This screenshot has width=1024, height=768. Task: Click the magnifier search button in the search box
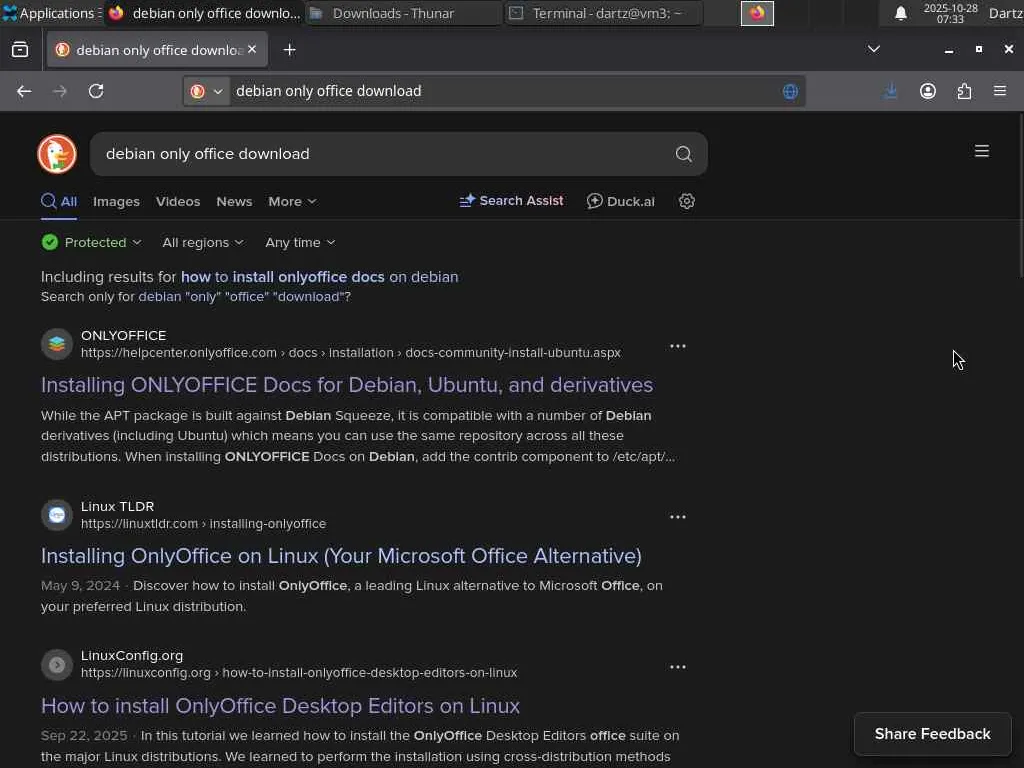(684, 154)
